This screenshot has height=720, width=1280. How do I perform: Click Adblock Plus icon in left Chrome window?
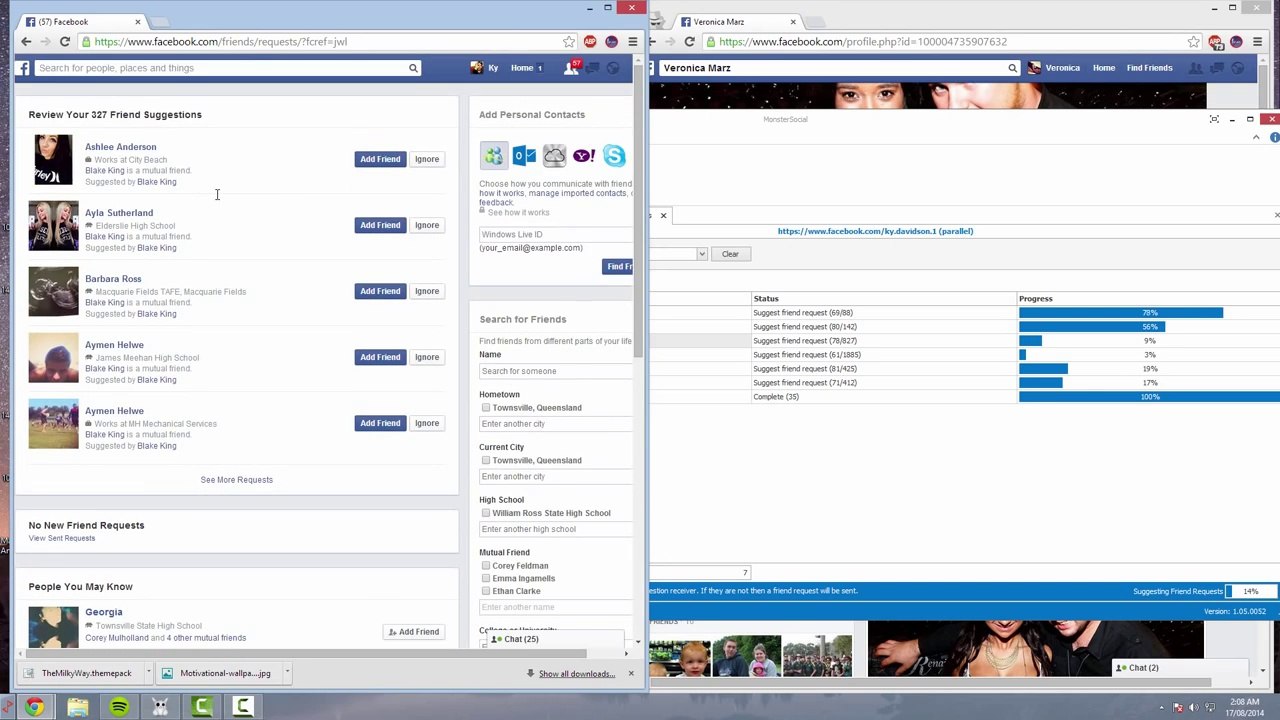tap(590, 42)
